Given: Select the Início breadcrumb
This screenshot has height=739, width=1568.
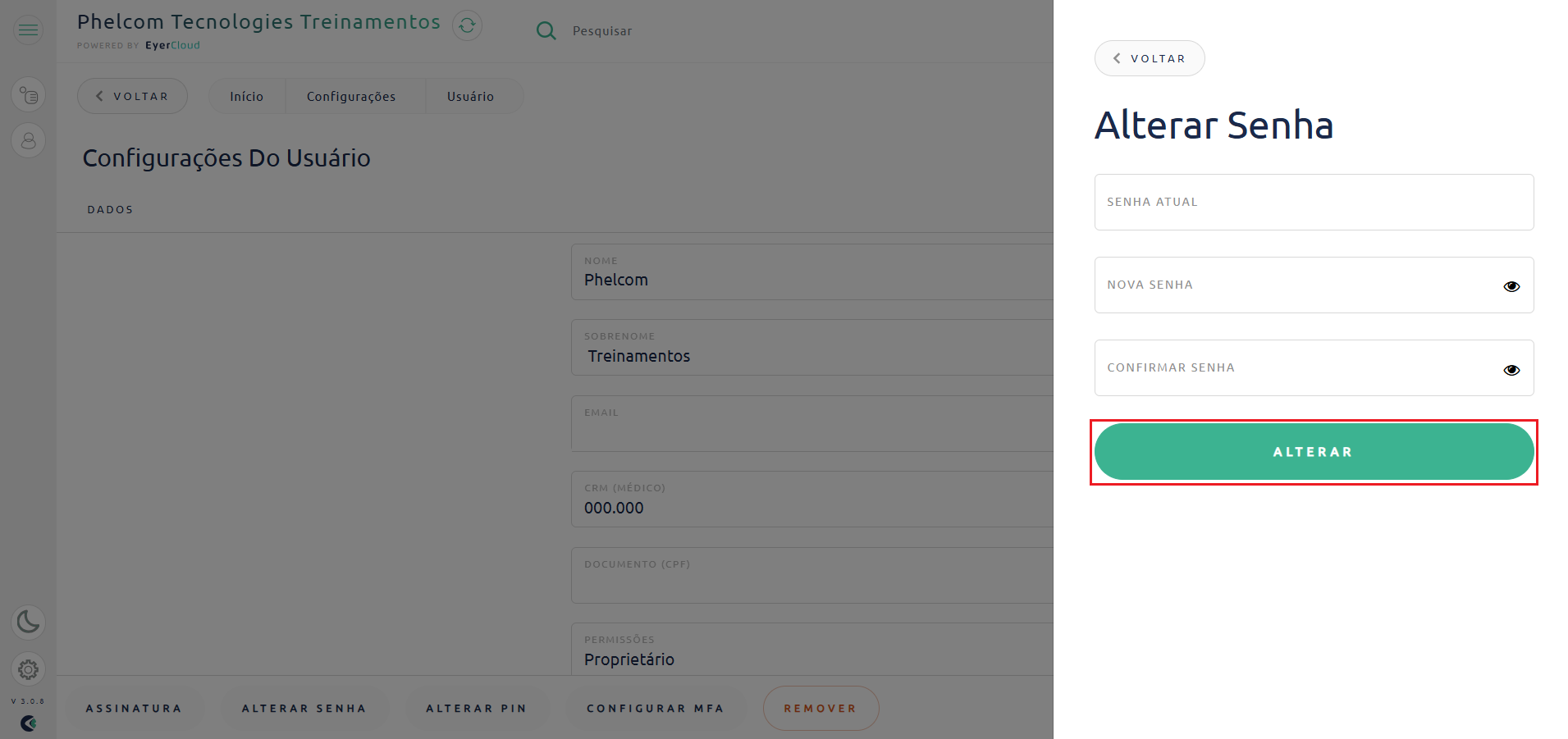Looking at the screenshot, I should point(246,97).
